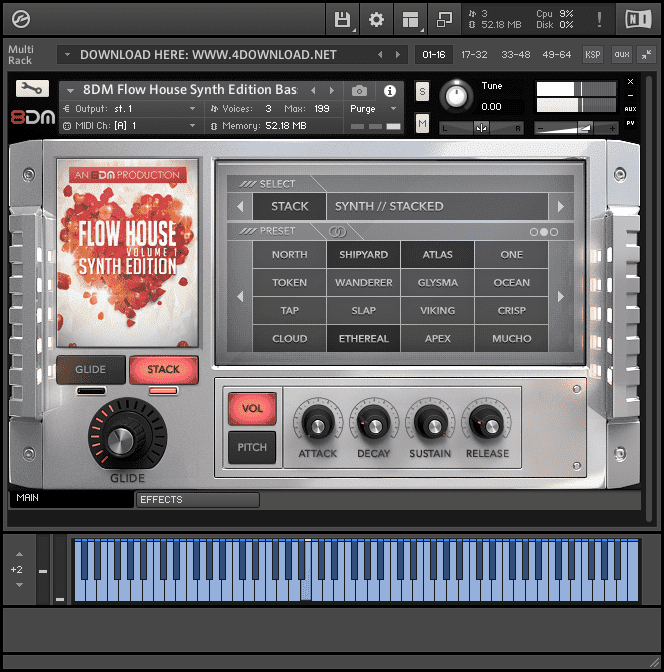The width and height of the screenshot is (664, 672).
Task: Toggle the GLIDE button
Action: [x=90, y=369]
